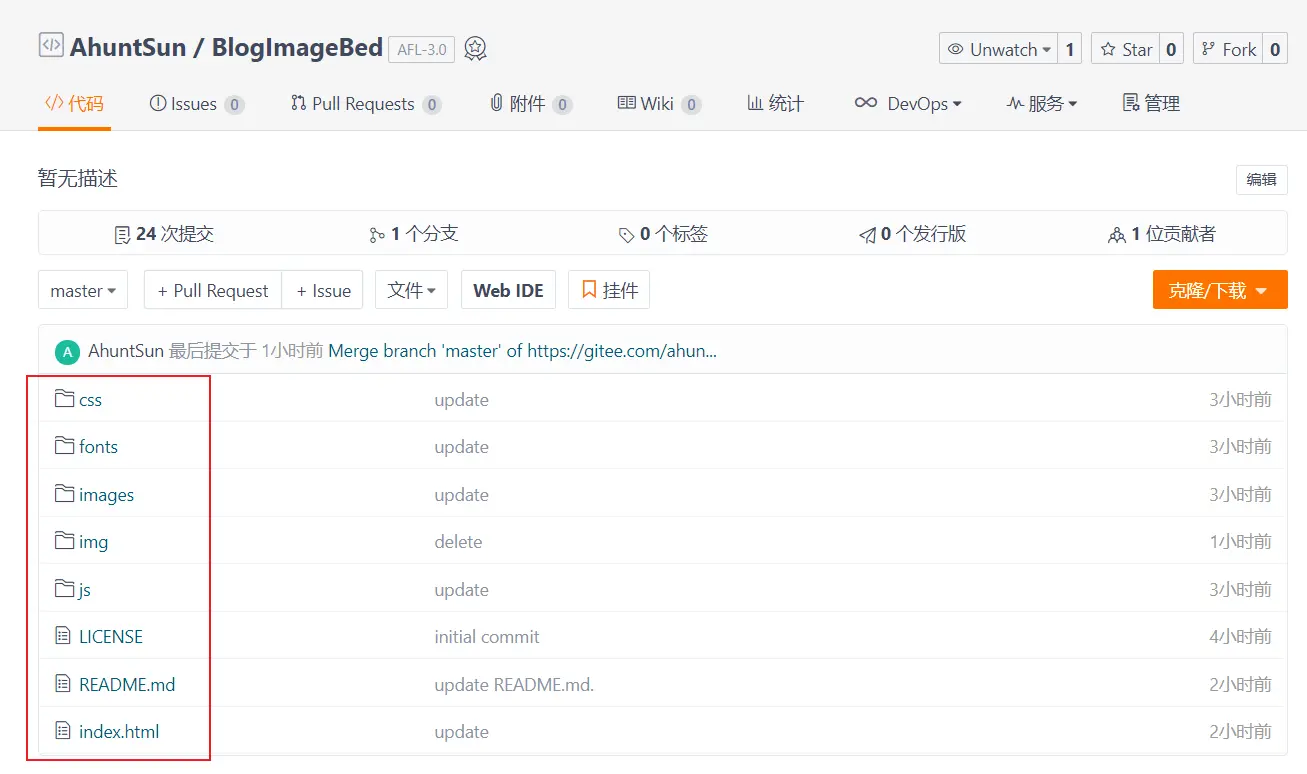The width and height of the screenshot is (1307, 774).
Task: Click the fork count next to Fork
Action: pos(1276,49)
